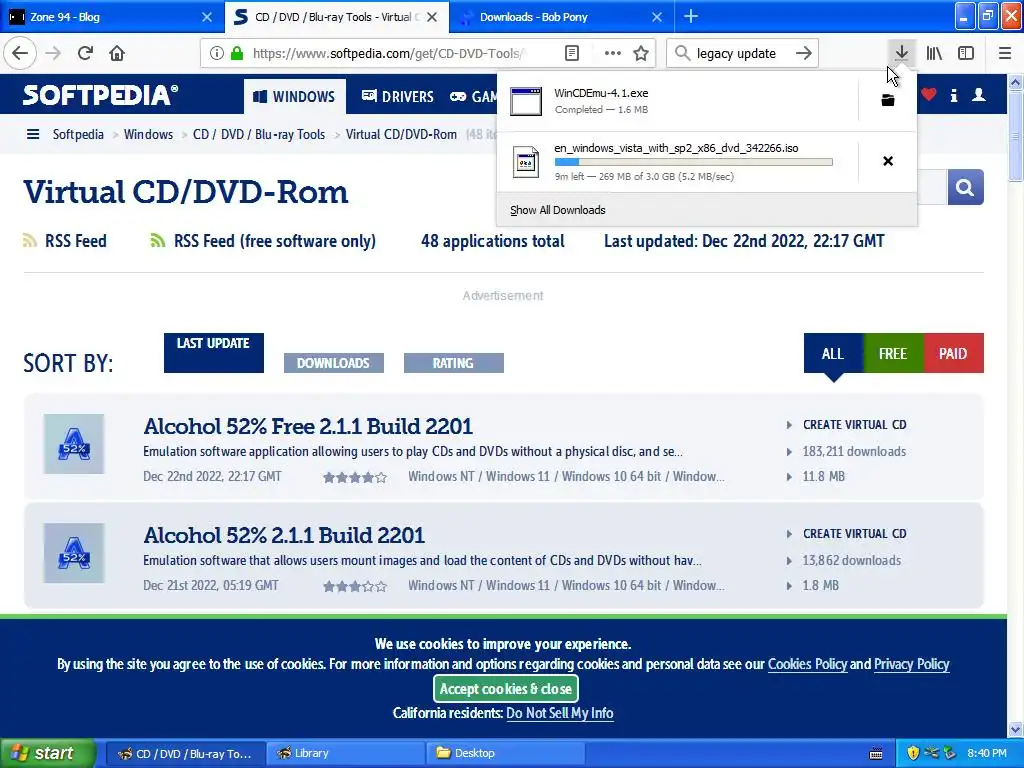Toggle the Firefox downloads panel
Image resolution: width=1024 pixels, height=768 pixels.
(x=901, y=53)
